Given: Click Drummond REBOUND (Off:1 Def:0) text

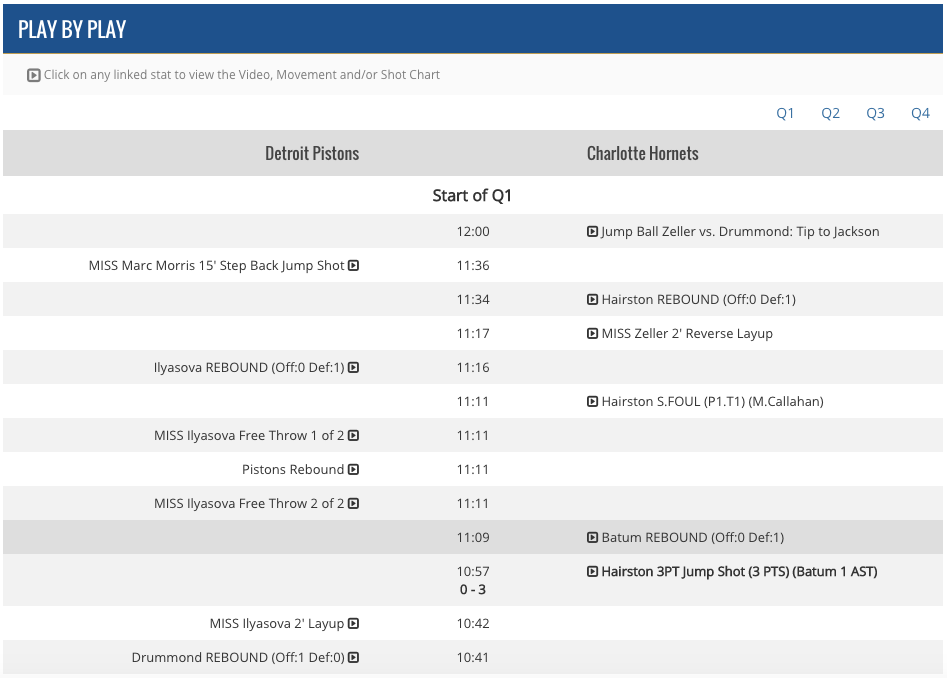Looking at the screenshot, I should (x=238, y=657).
